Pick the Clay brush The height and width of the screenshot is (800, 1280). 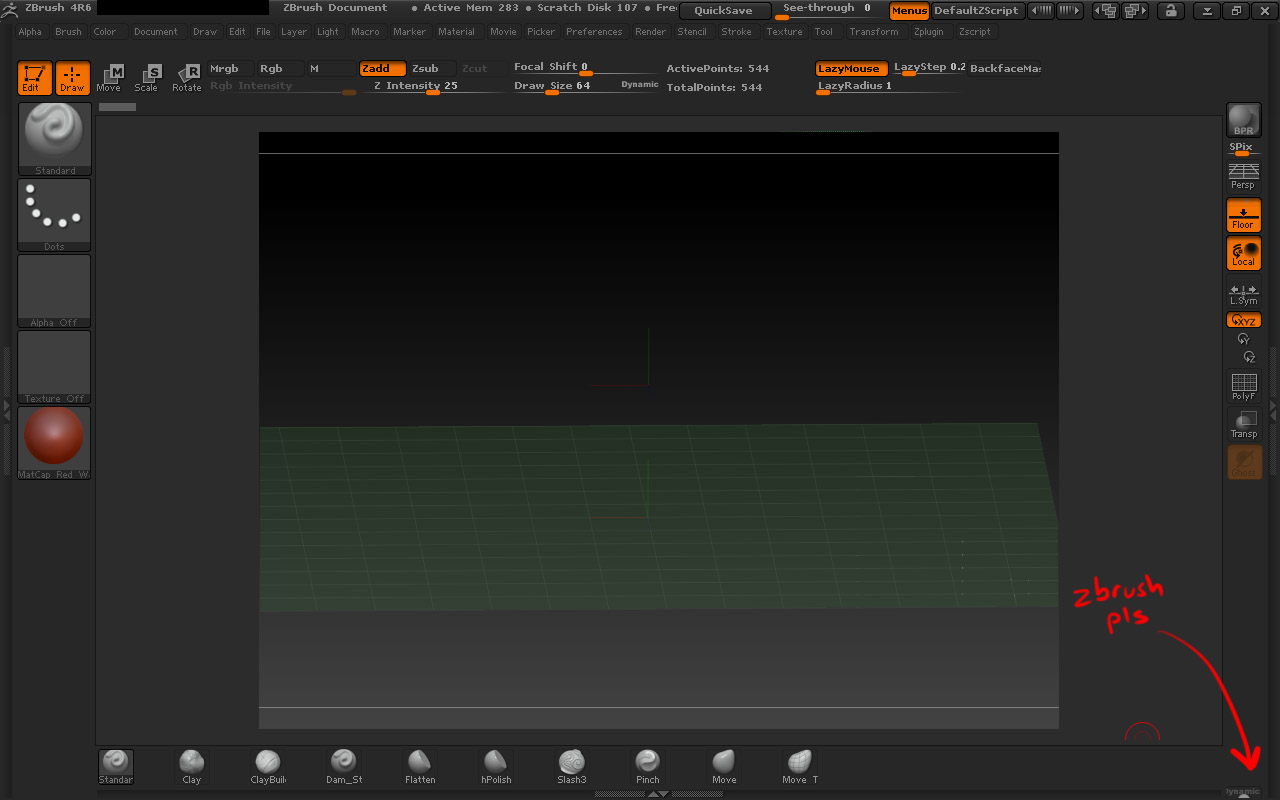(x=191, y=766)
